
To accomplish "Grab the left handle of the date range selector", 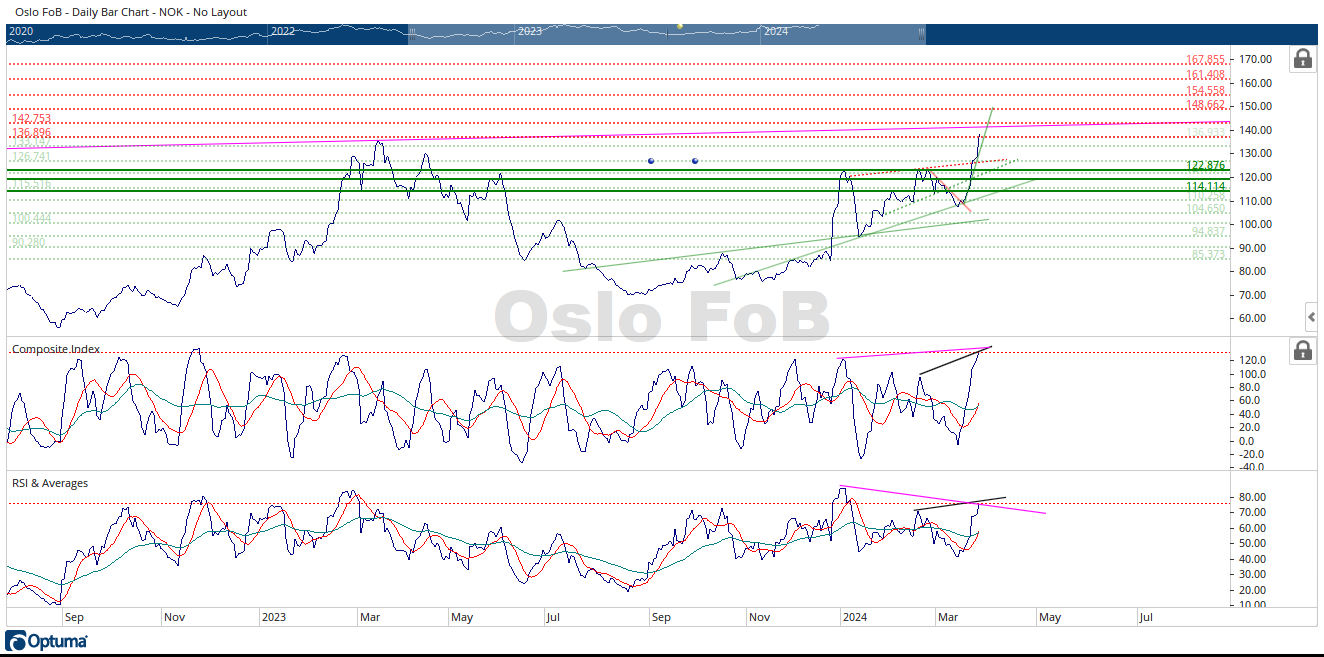I will tap(411, 33).
